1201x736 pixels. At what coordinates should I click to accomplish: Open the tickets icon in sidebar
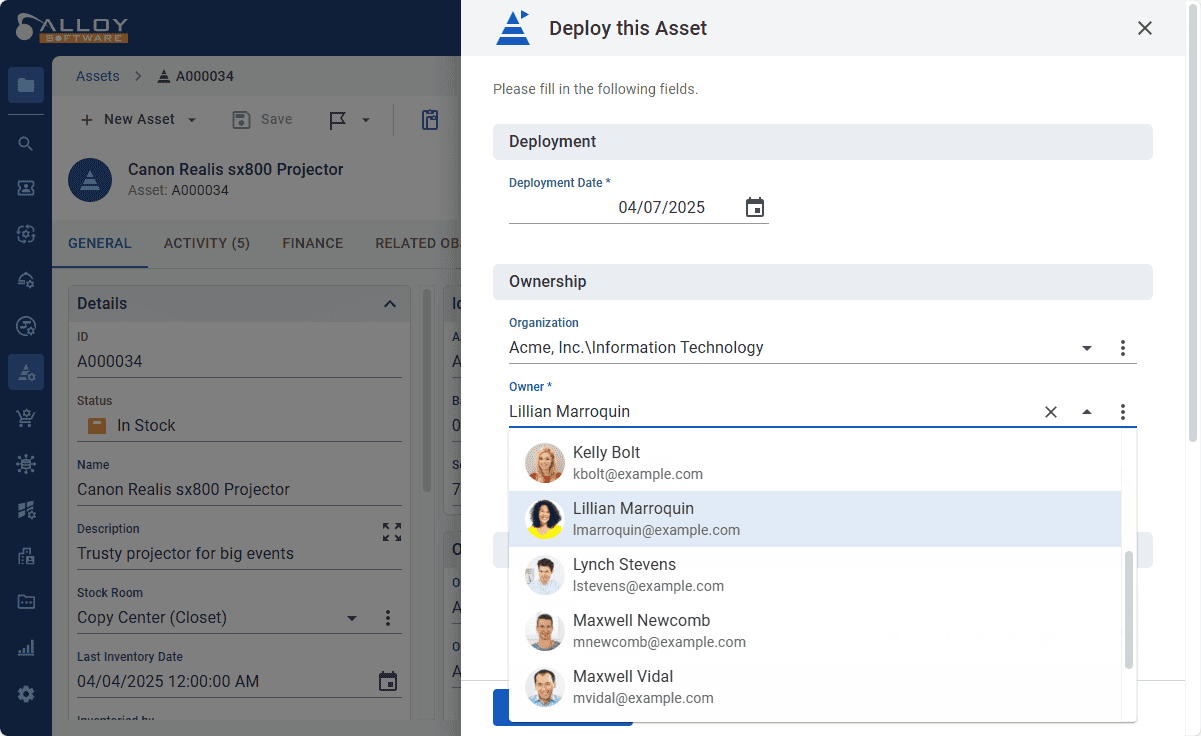(x=26, y=188)
